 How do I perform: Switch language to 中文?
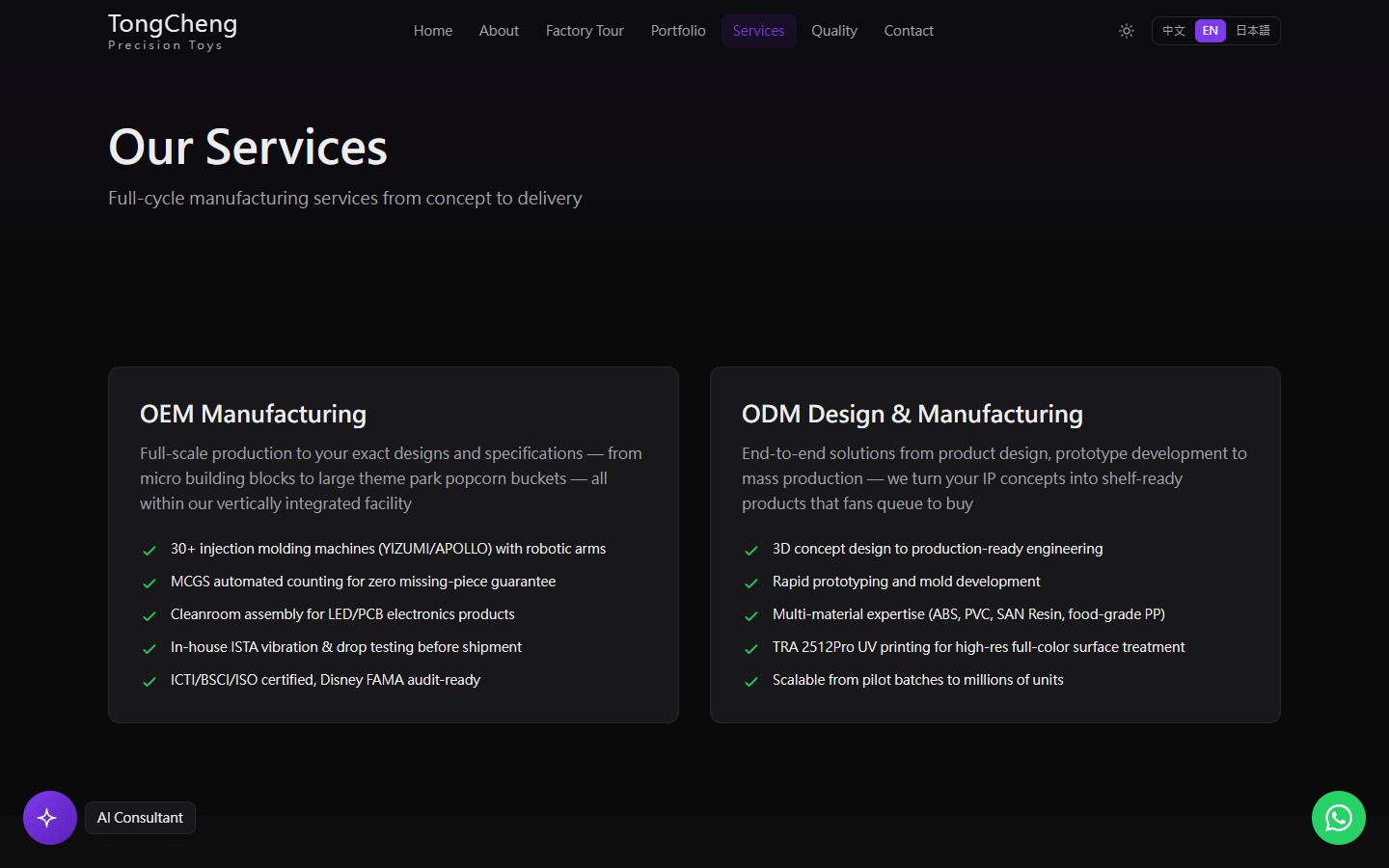(x=1173, y=30)
